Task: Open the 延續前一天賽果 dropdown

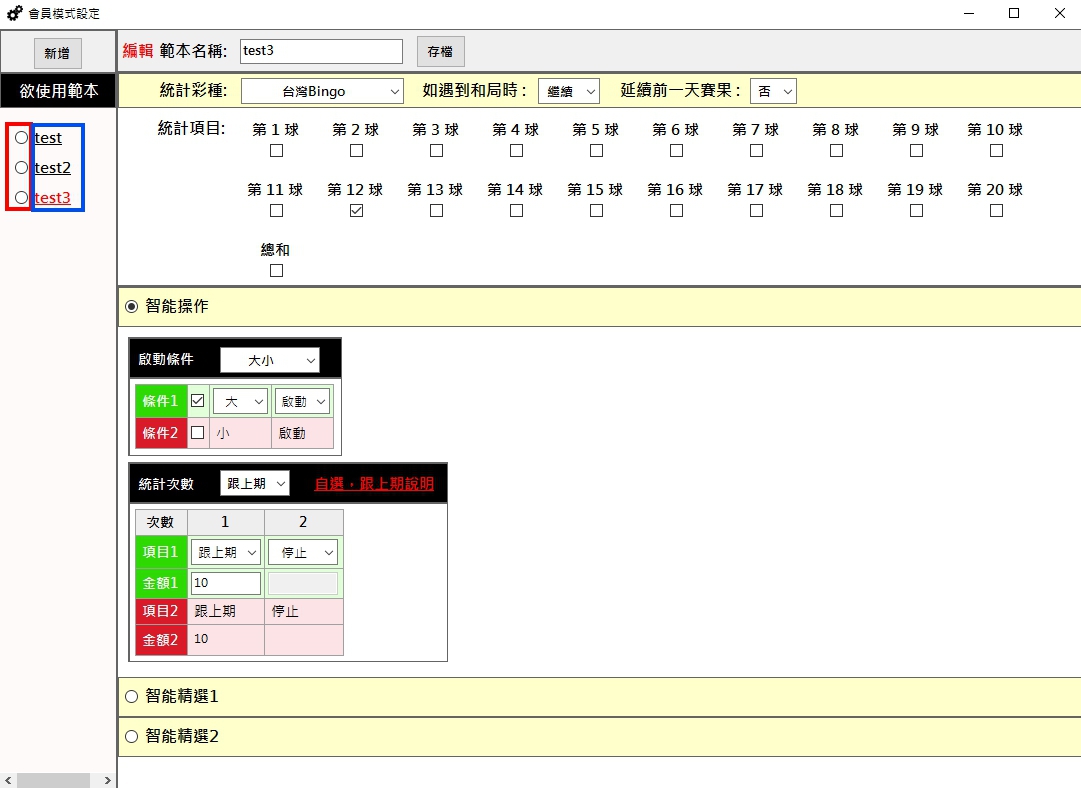Action: coord(773,91)
